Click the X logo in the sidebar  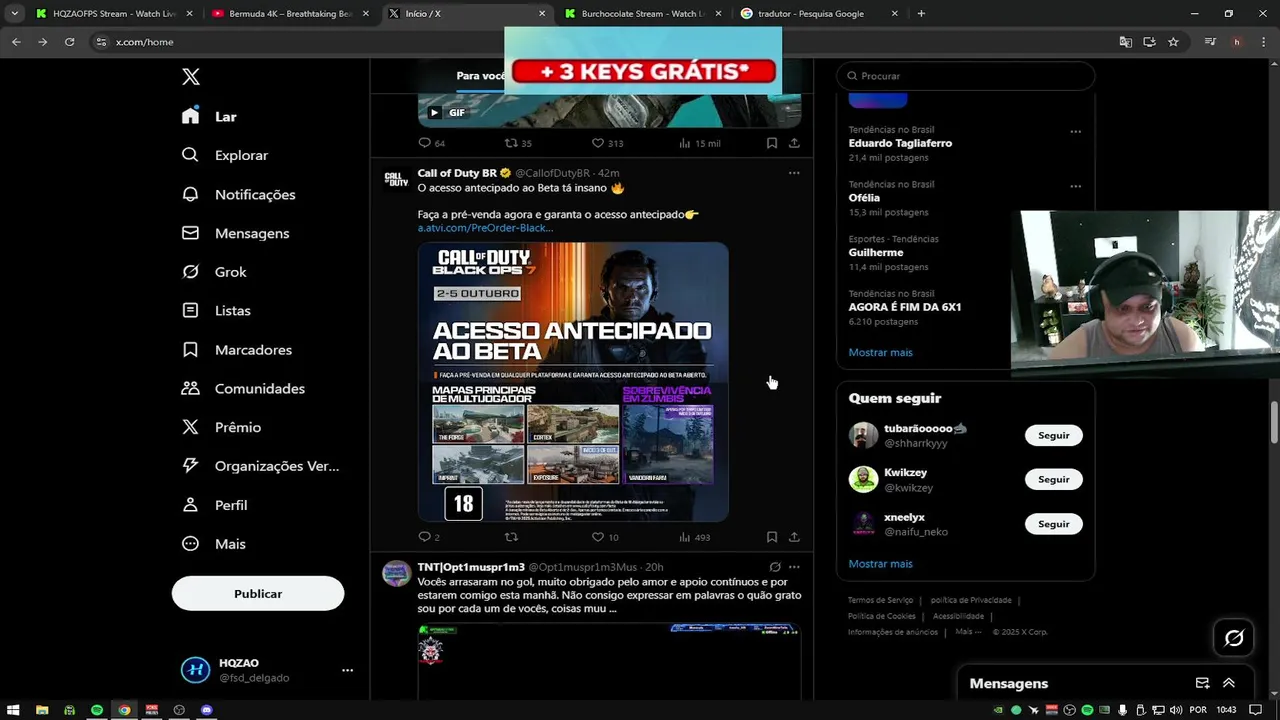[x=191, y=77]
